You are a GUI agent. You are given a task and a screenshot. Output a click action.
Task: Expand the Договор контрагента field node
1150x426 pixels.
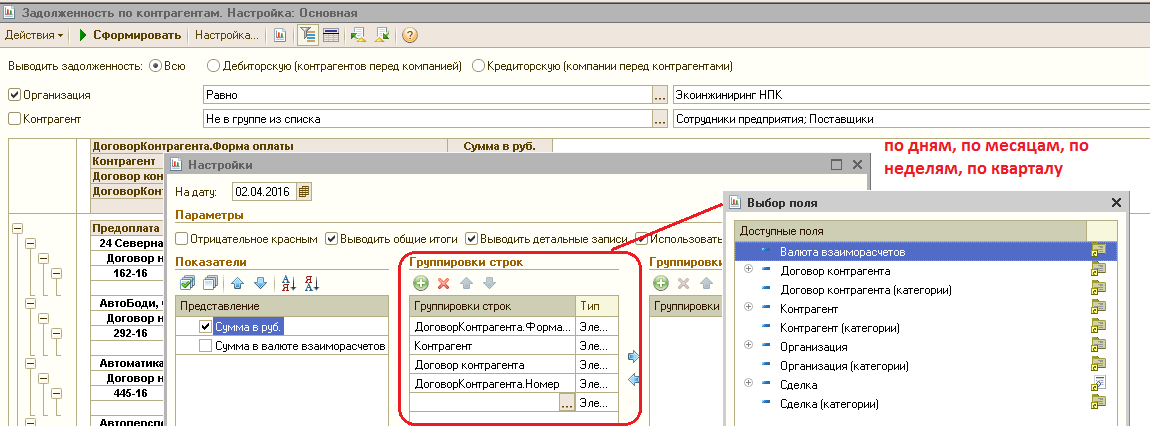(x=748, y=270)
